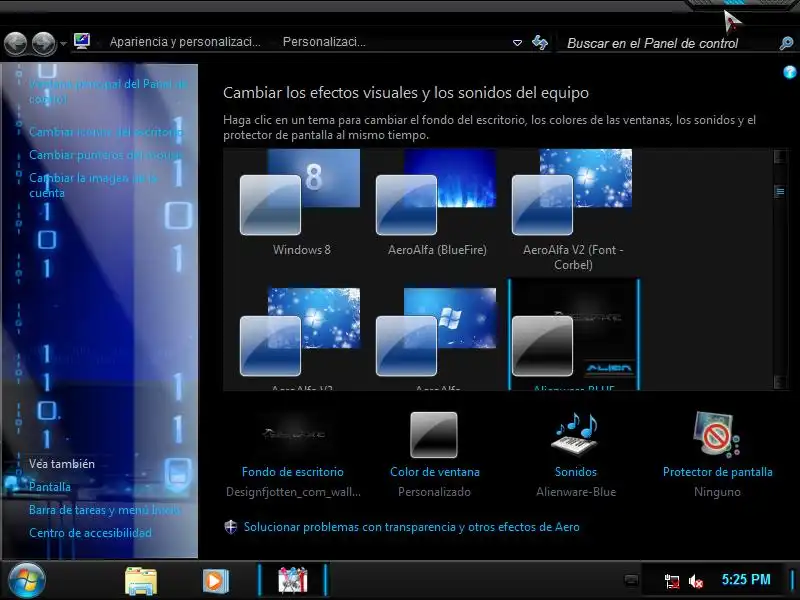Viewport: 800px width, 600px height.
Task: Go forward with the Forward arrow button
Action: pos(44,43)
